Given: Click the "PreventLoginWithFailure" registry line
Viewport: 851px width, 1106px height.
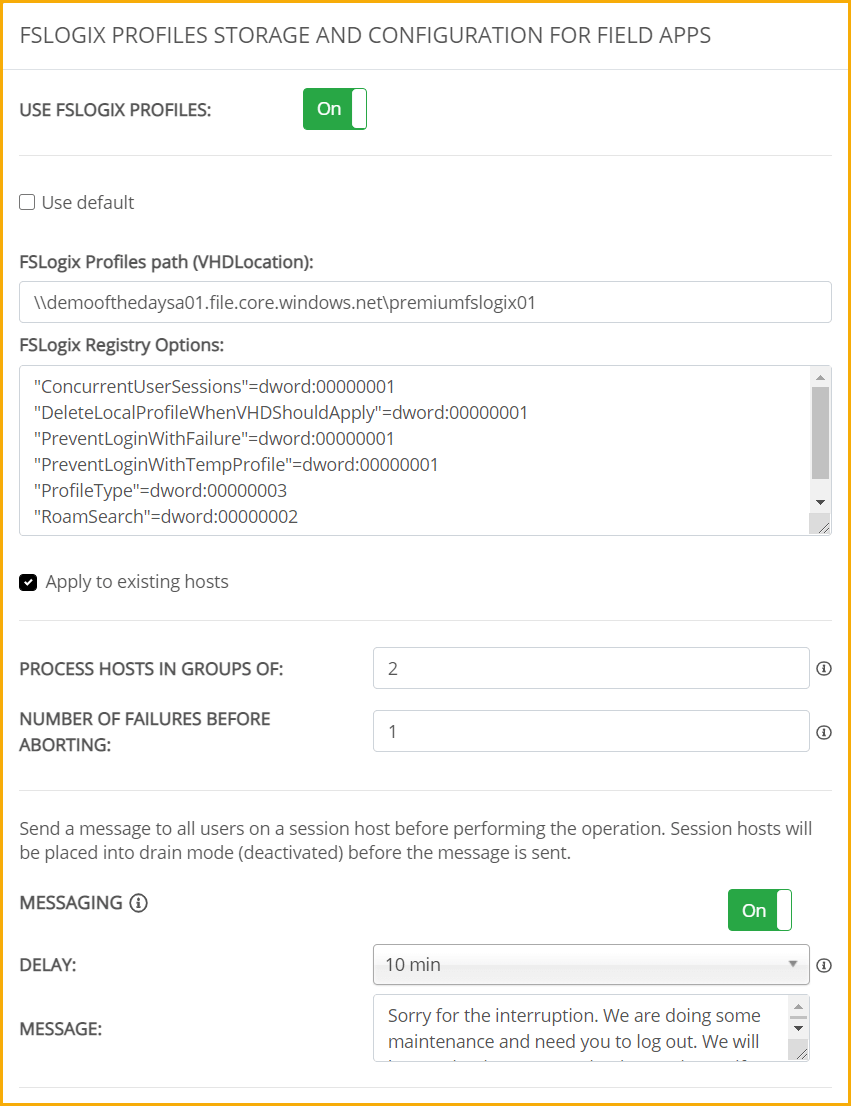Looking at the screenshot, I should point(215,439).
